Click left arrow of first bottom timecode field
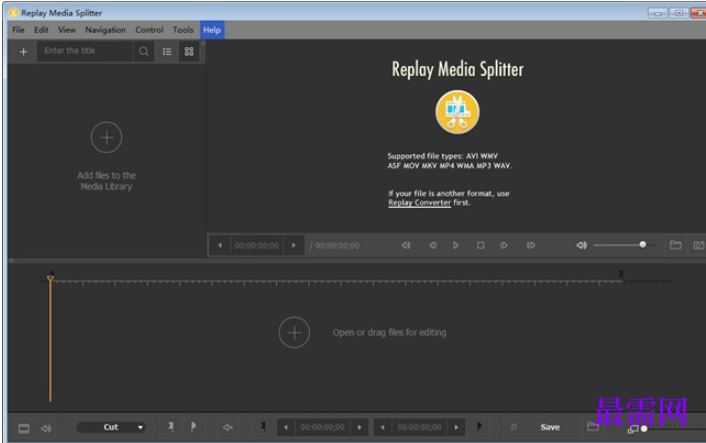The width and height of the screenshot is (706, 443). pyautogui.click(x=285, y=427)
